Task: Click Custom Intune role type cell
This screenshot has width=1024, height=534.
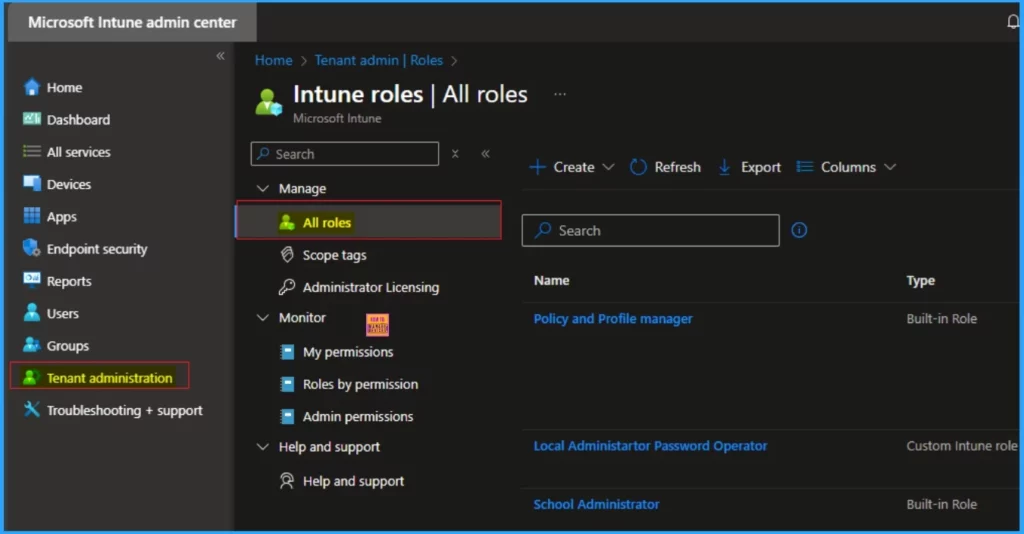Action: [961, 446]
